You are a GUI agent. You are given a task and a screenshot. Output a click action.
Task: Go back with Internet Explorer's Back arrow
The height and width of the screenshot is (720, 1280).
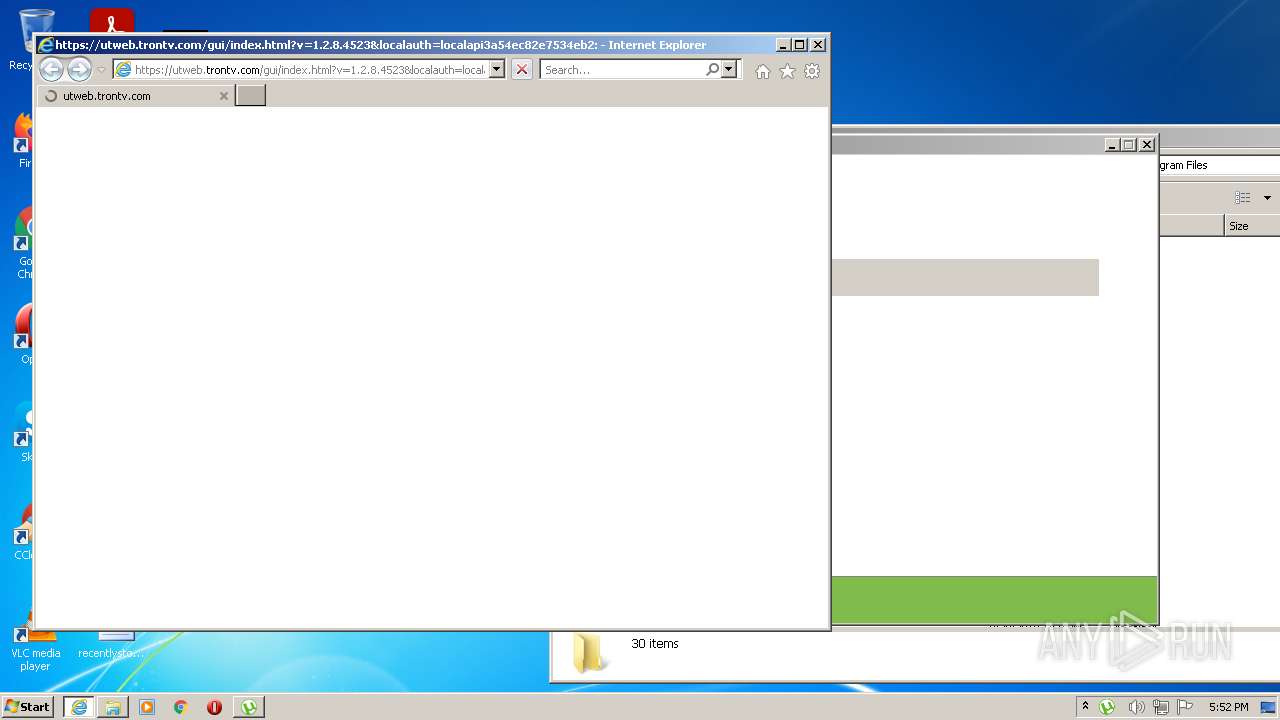(x=51, y=69)
